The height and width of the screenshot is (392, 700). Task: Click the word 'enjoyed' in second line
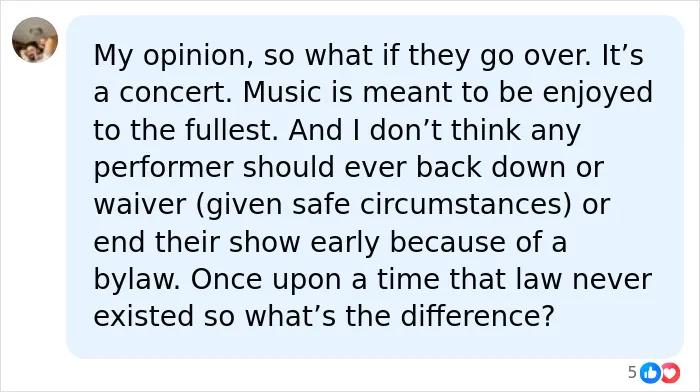(598, 93)
